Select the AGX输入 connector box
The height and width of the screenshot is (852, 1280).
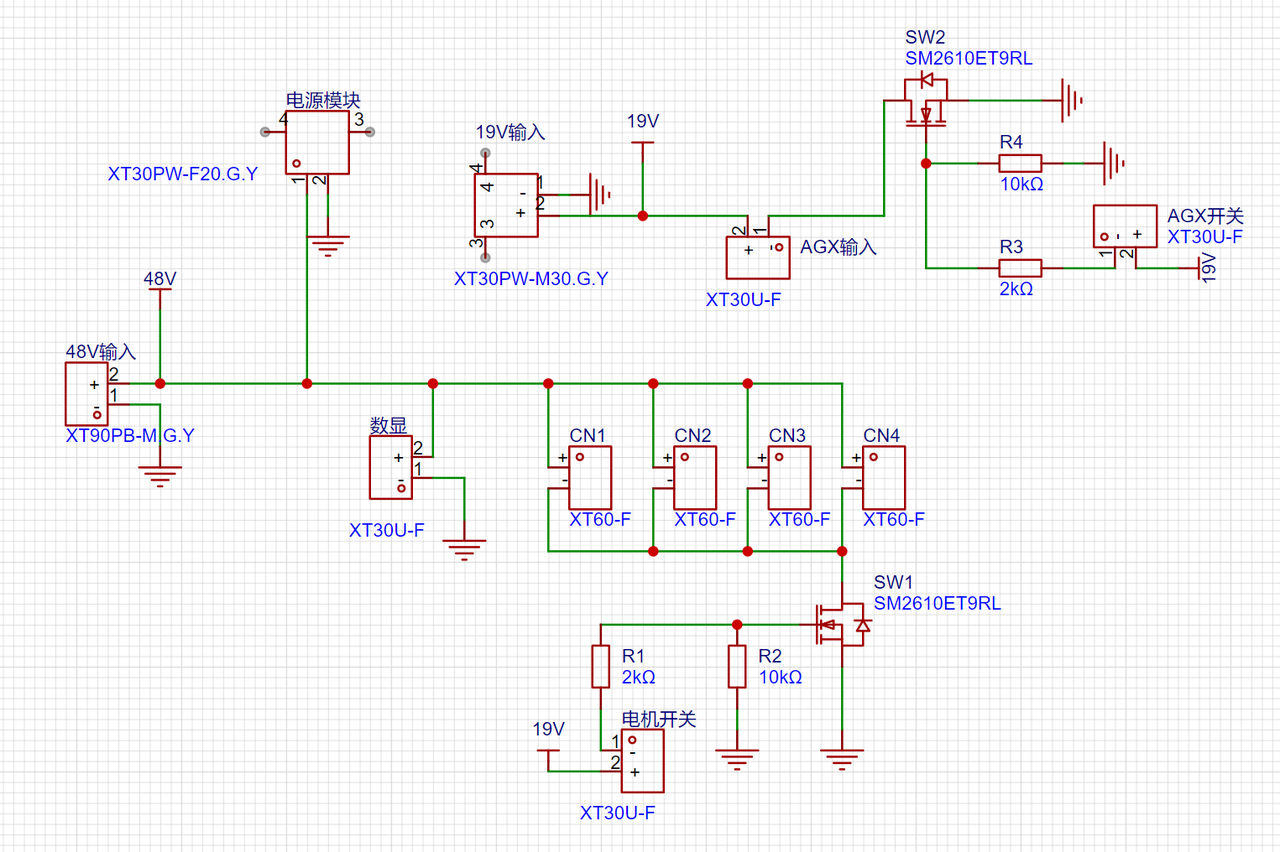pyautogui.click(x=759, y=257)
